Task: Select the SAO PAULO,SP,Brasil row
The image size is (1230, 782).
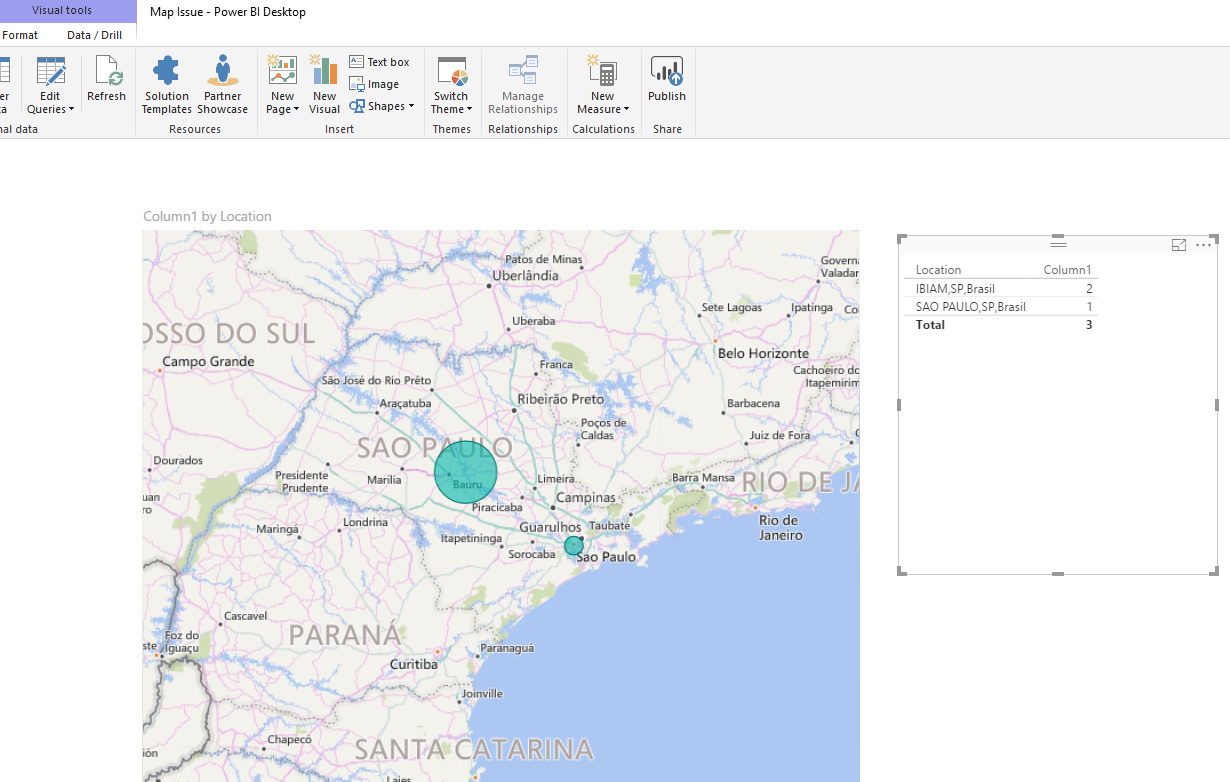Action: [x=1001, y=306]
